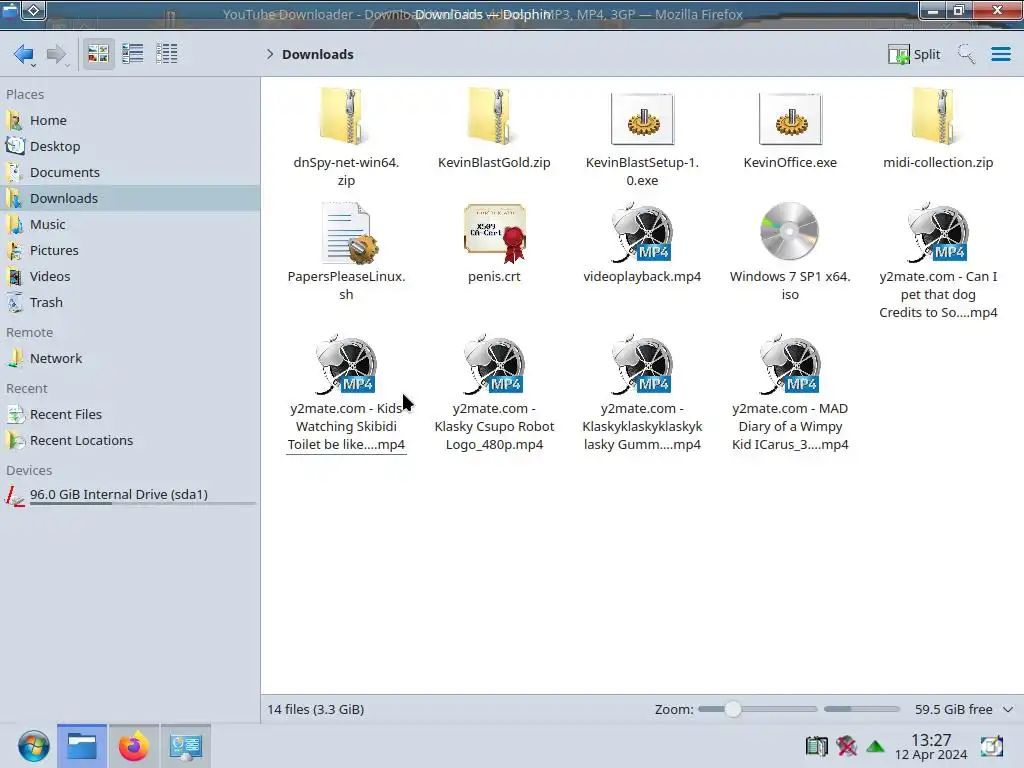Expand the breadcrumb chevron before Downloads
Image resolution: width=1024 pixels, height=768 pixels.
point(270,54)
